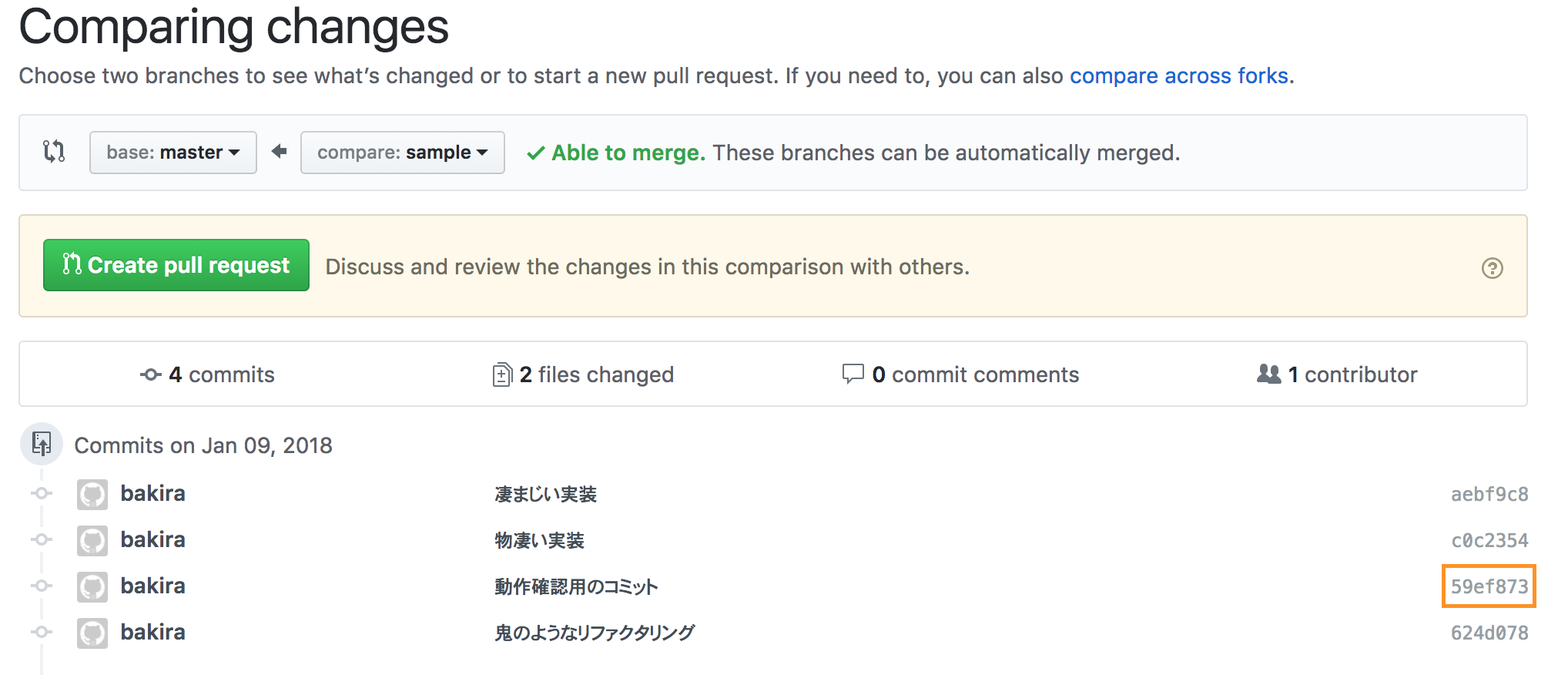Image resolution: width=1568 pixels, height=675 pixels.
Task: Open commit hash 59ef873
Action: click(1489, 586)
